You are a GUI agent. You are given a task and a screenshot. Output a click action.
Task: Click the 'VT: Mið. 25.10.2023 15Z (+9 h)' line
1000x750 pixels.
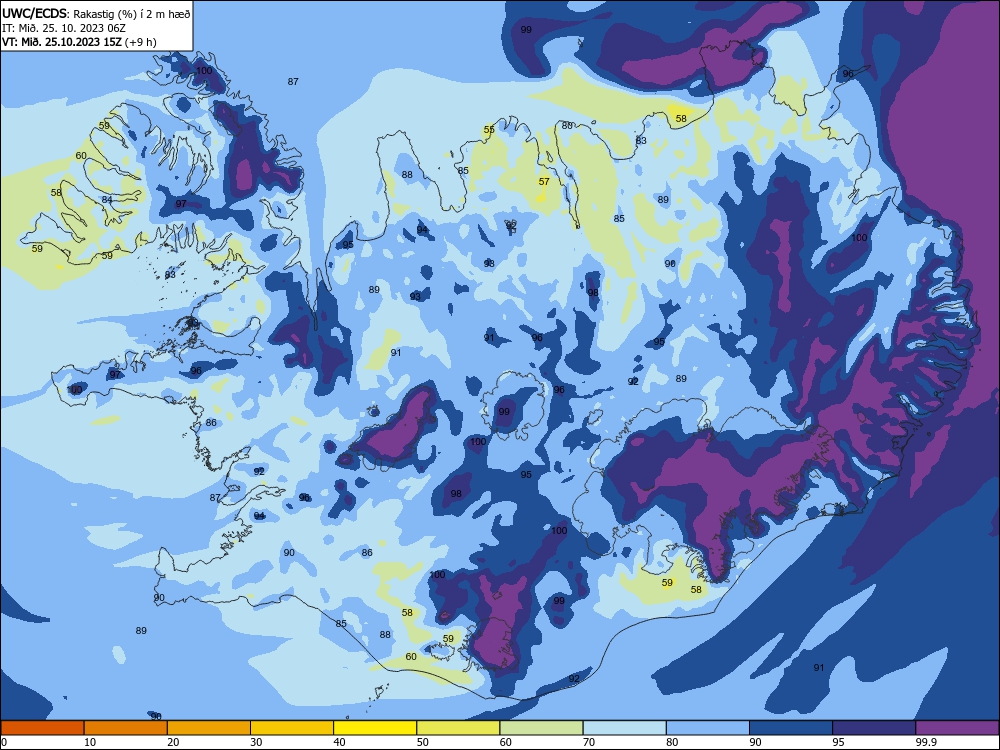(79, 42)
